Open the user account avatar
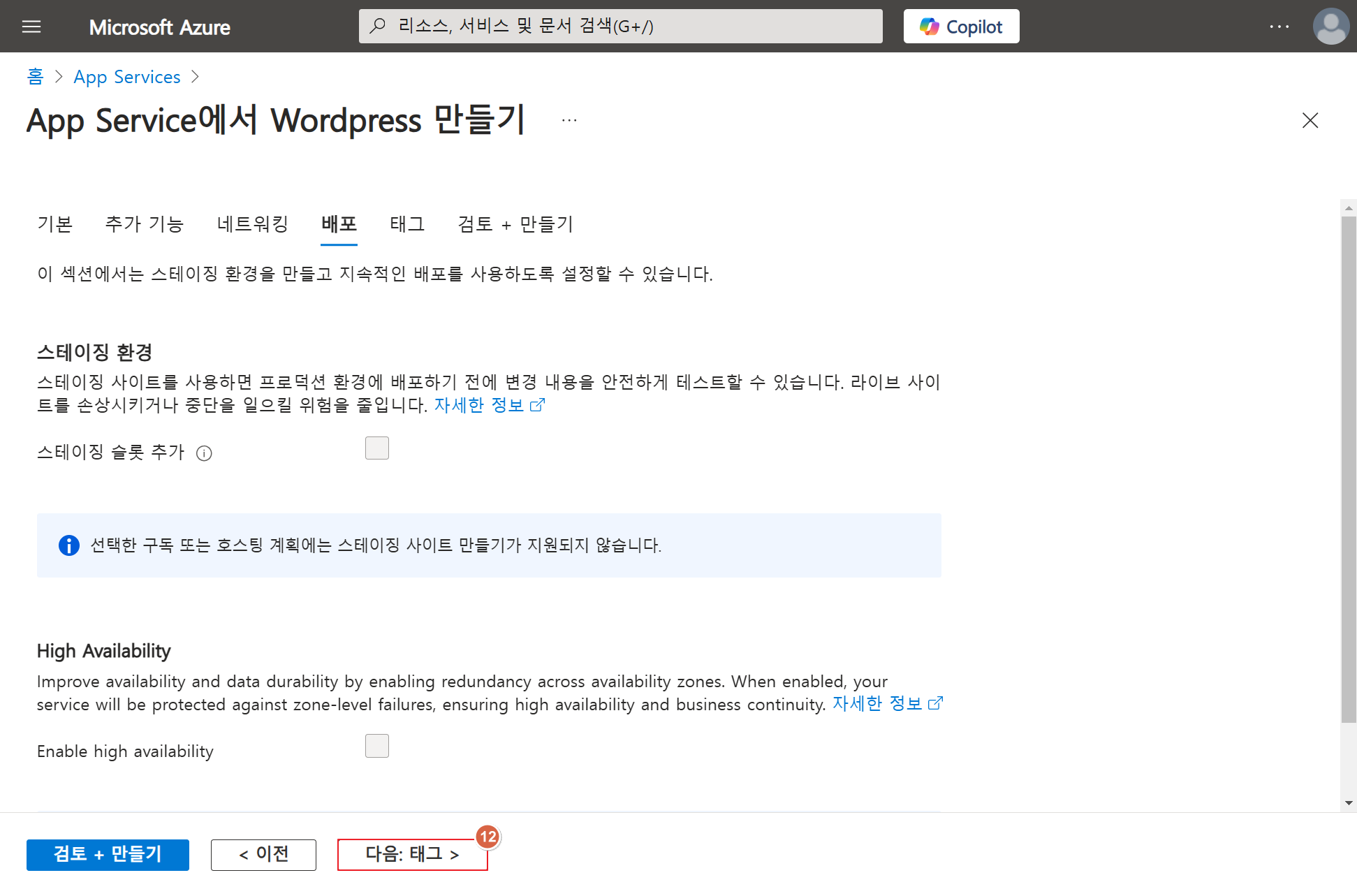This screenshot has height=896, width=1357. pyautogui.click(x=1330, y=27)
